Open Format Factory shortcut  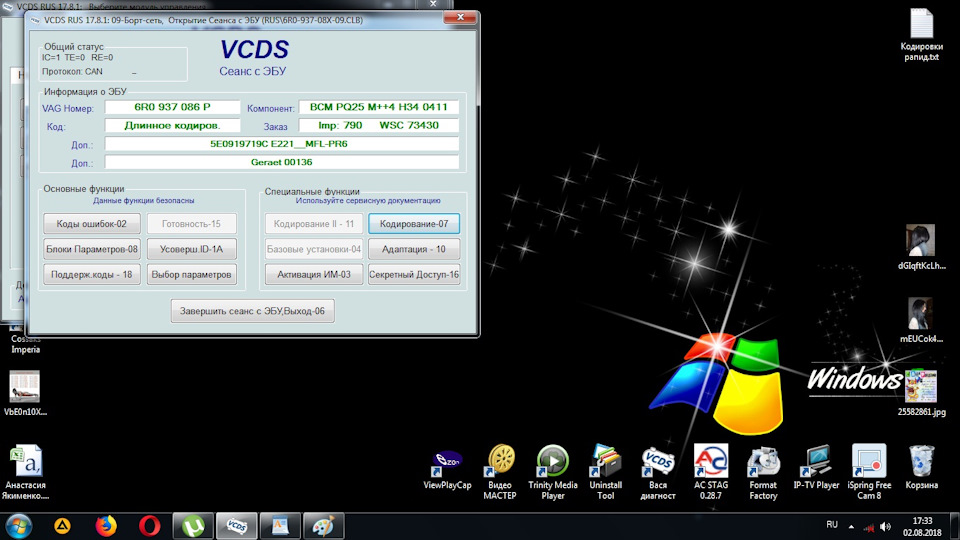(763, 471)
